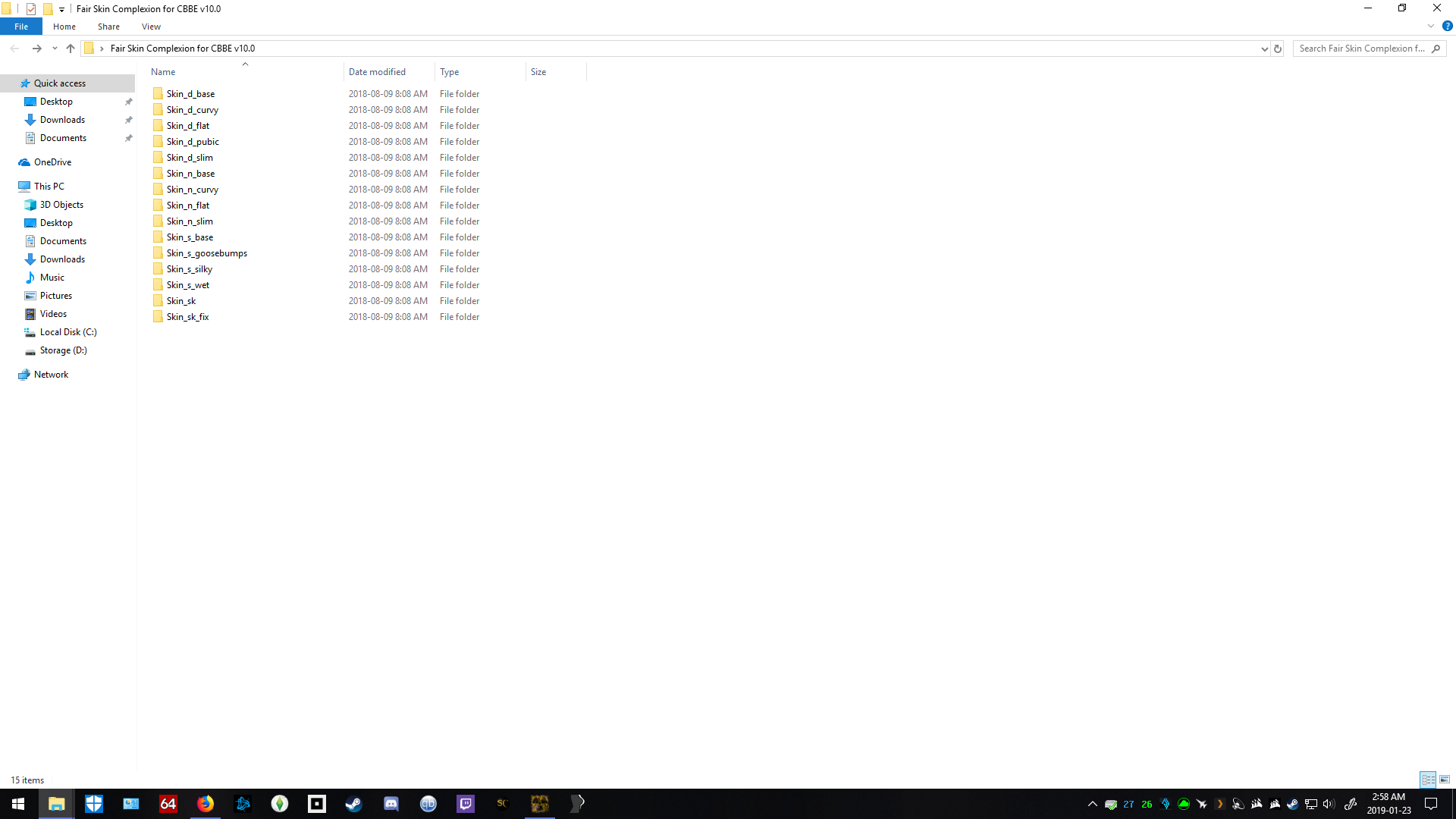
Task: Open recent locations dropdown
Action: 55,49
